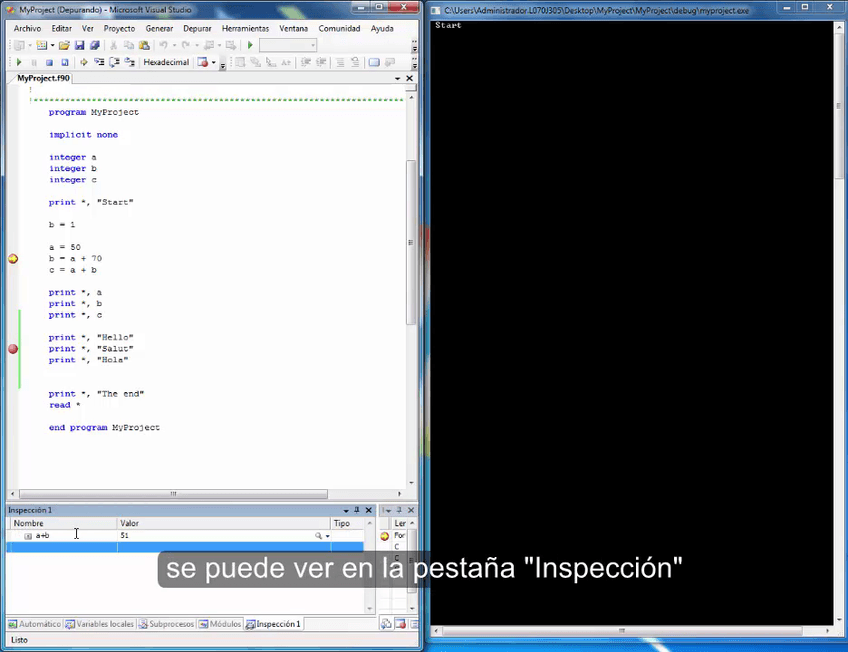Open the editor active files dropdown arrow
848x652 pixels.
pos(398,78)
